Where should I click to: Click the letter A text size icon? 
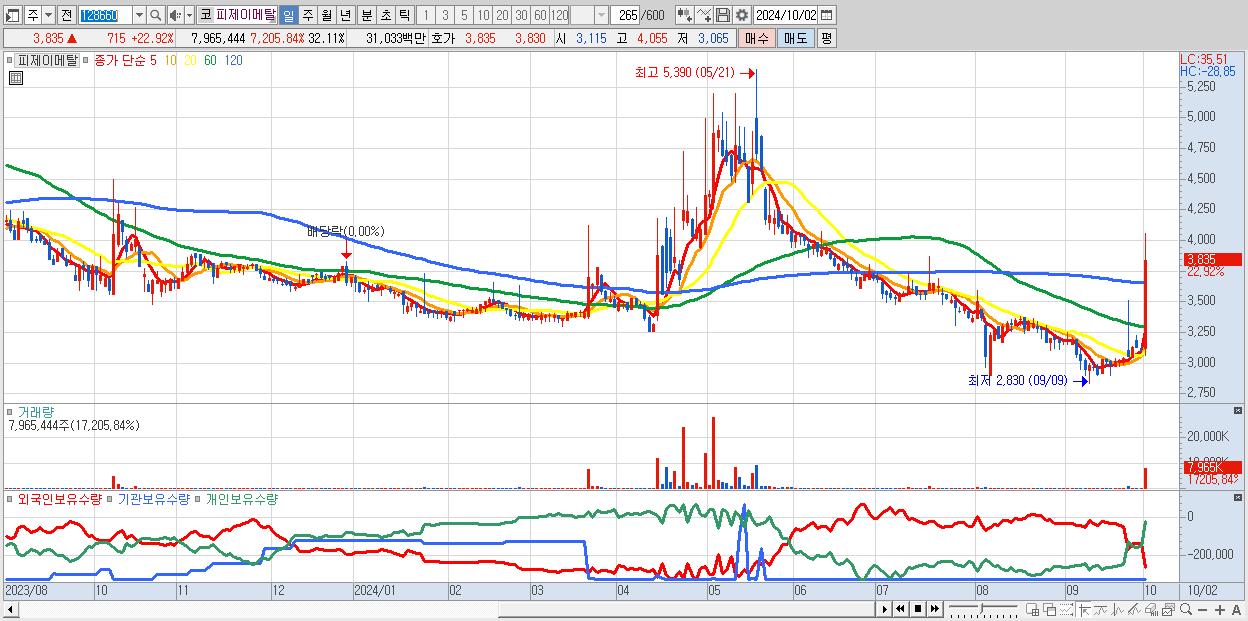[1236, 609]
